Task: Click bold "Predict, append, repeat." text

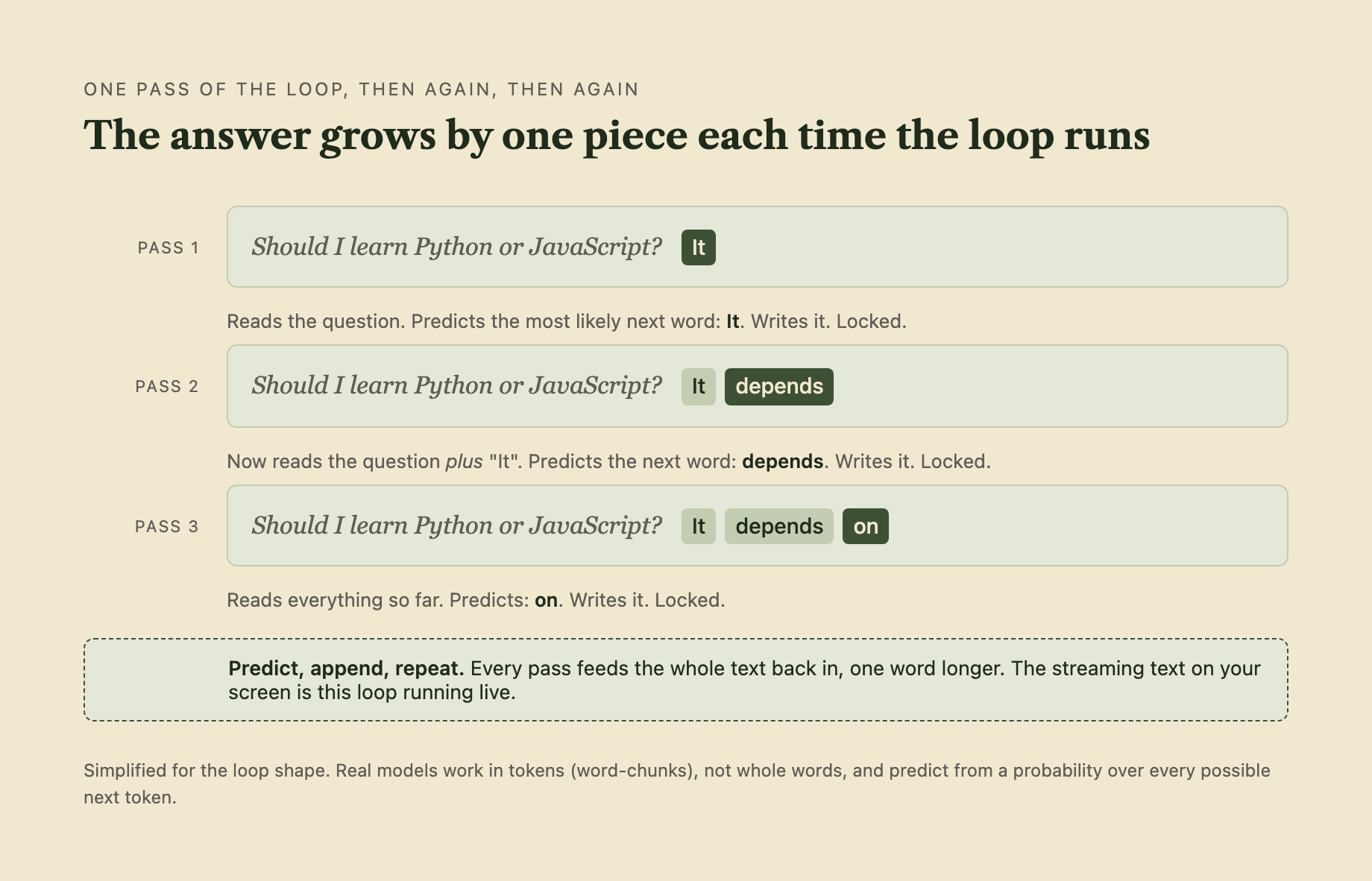Action: tap(346, 669)
